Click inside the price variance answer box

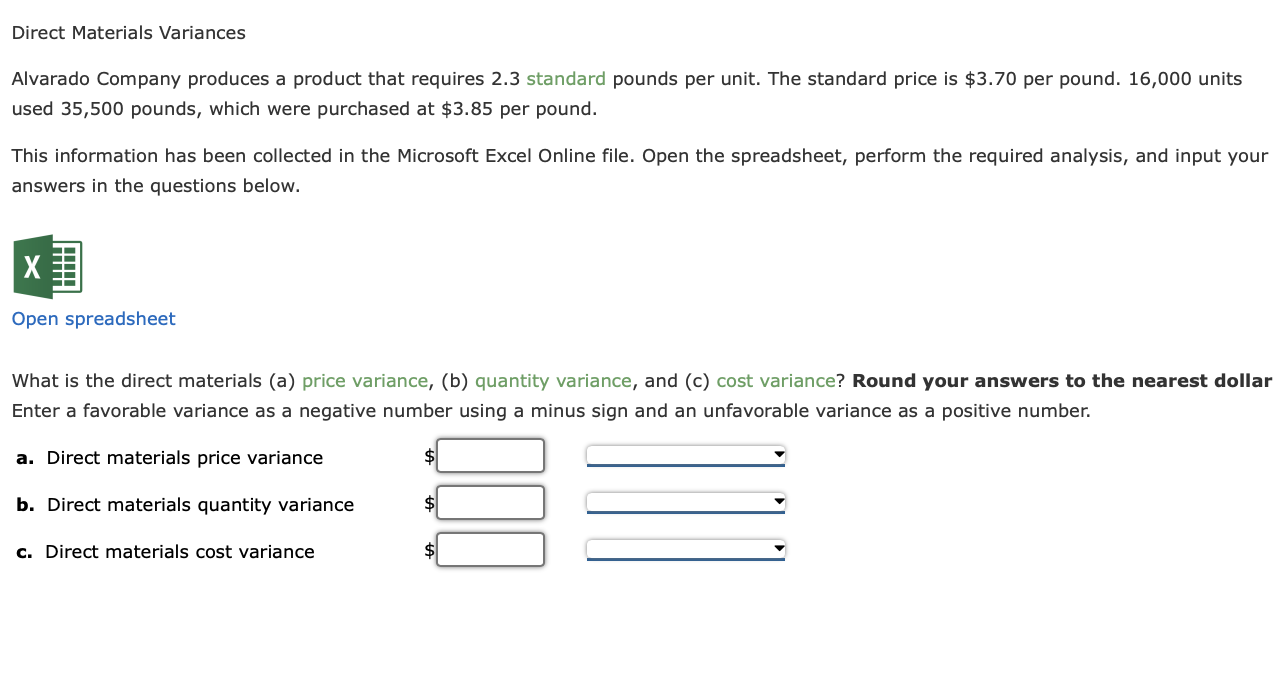[x=490, y=455]
